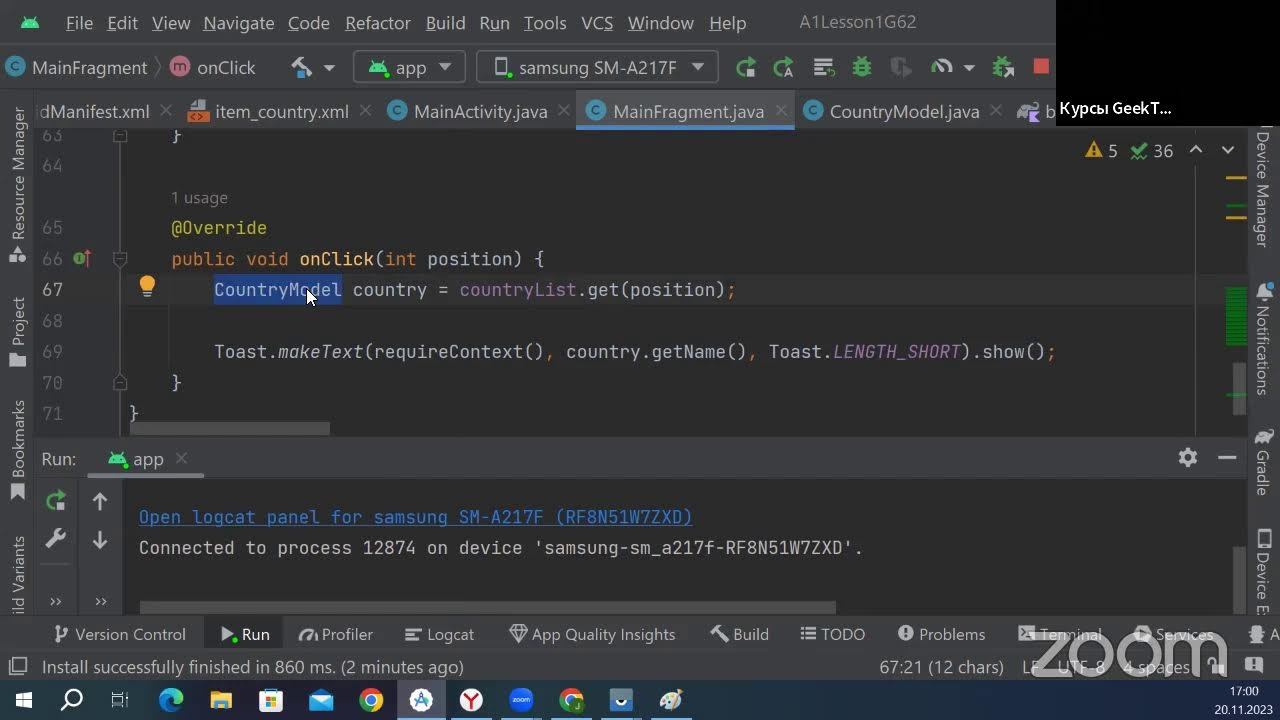
Task: Open the Problems tool window
Action: [x=941, y=634]
